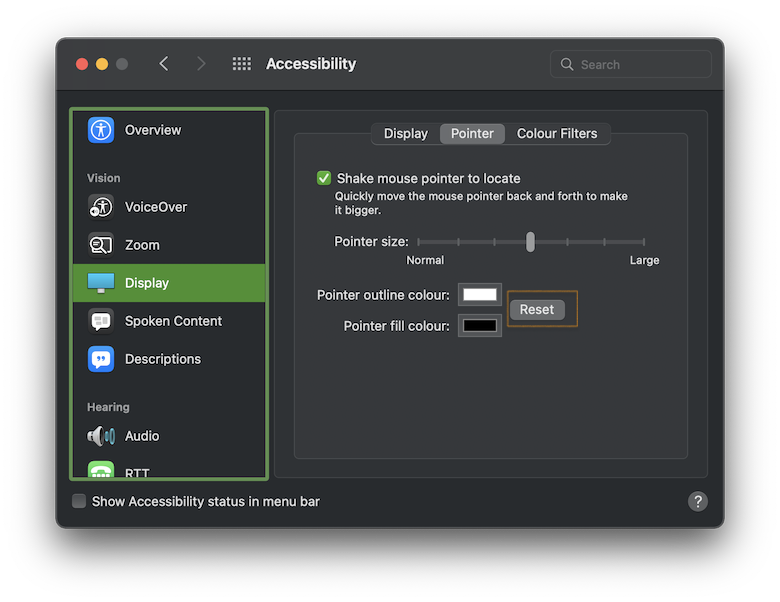This screenshot has height=602, width=780.
Task: Click the Display monitor icon in sidebar
Action: [x=101, y=283]
